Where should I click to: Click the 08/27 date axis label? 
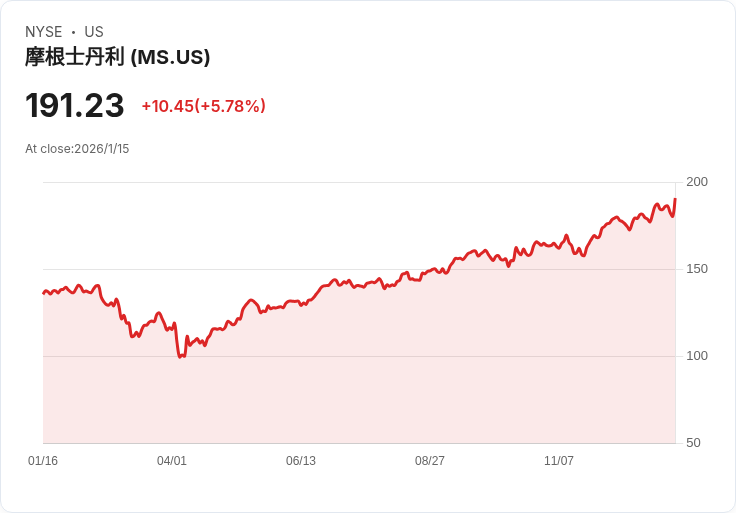tap(429, 461)
